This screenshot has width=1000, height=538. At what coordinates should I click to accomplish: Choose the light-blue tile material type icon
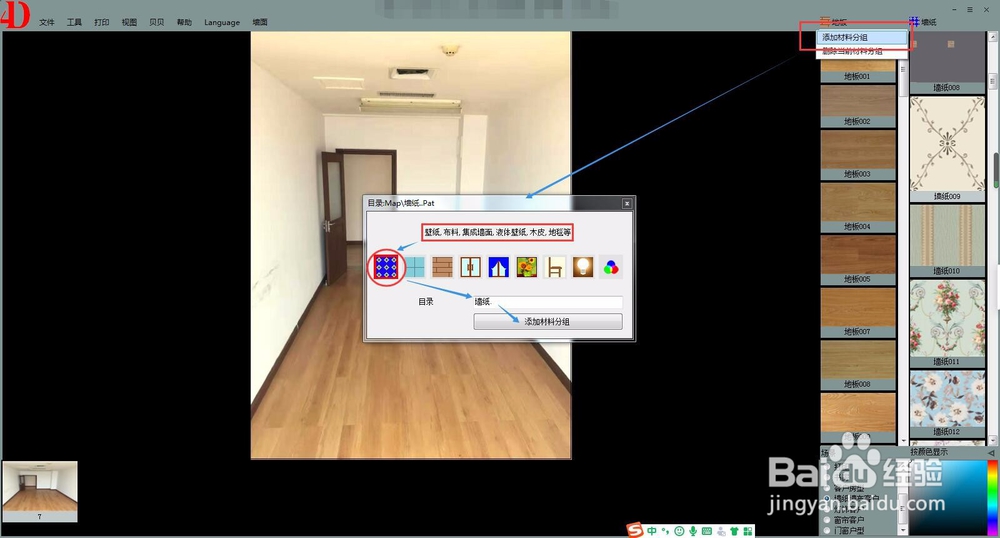(x=415, y=267)
